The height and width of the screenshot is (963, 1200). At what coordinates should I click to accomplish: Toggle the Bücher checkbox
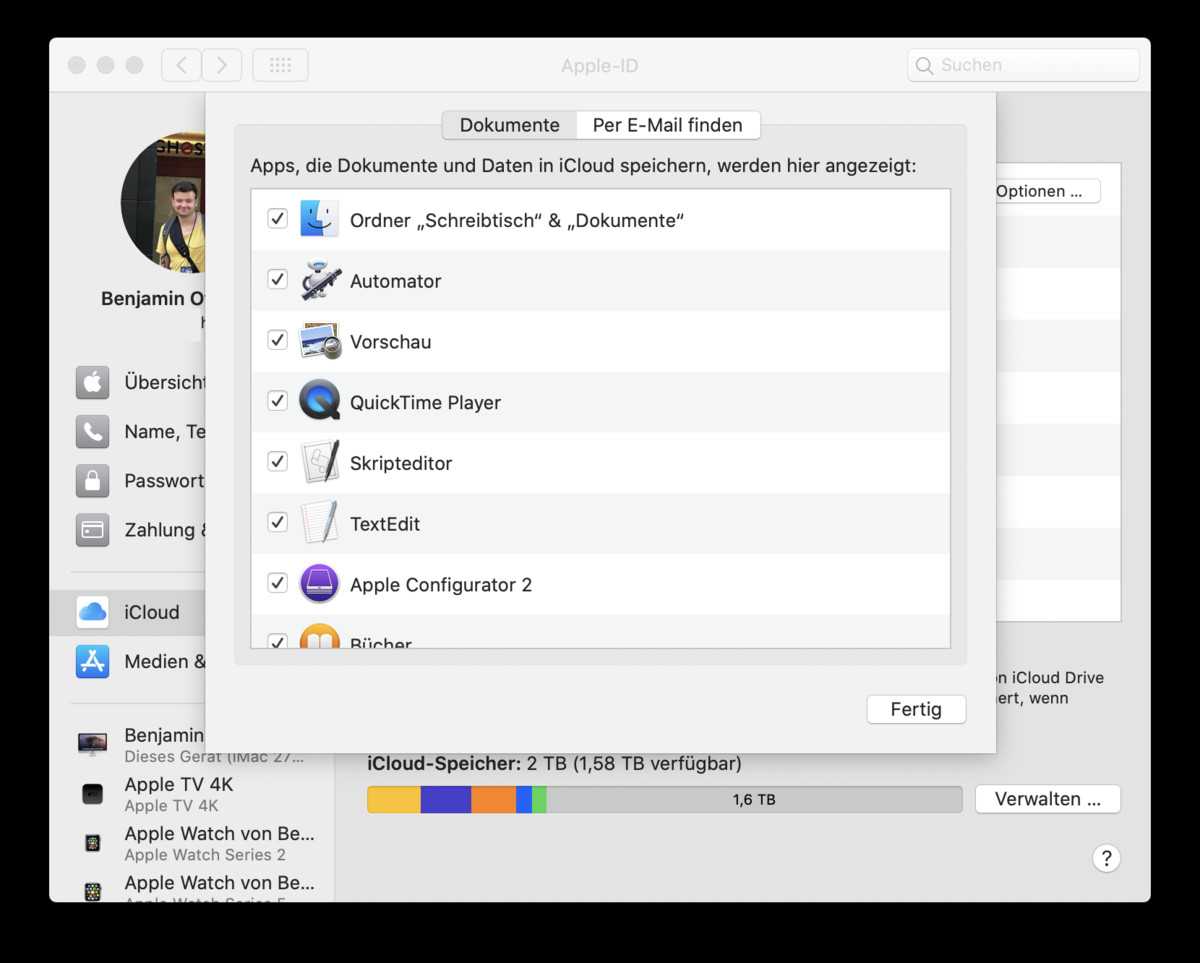(x=278, y=641)
